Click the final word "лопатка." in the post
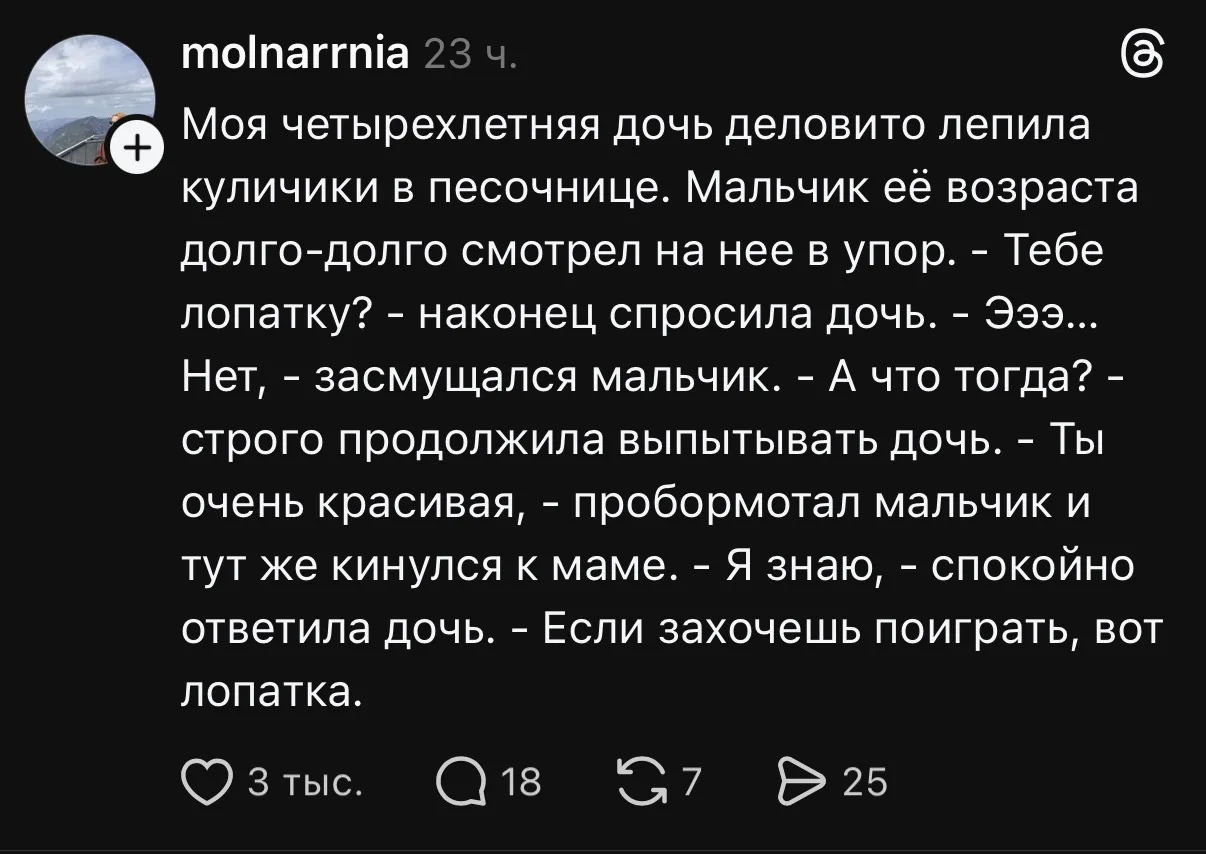Viewport: 1206px width, 854px height. click(x=270, y=692)
